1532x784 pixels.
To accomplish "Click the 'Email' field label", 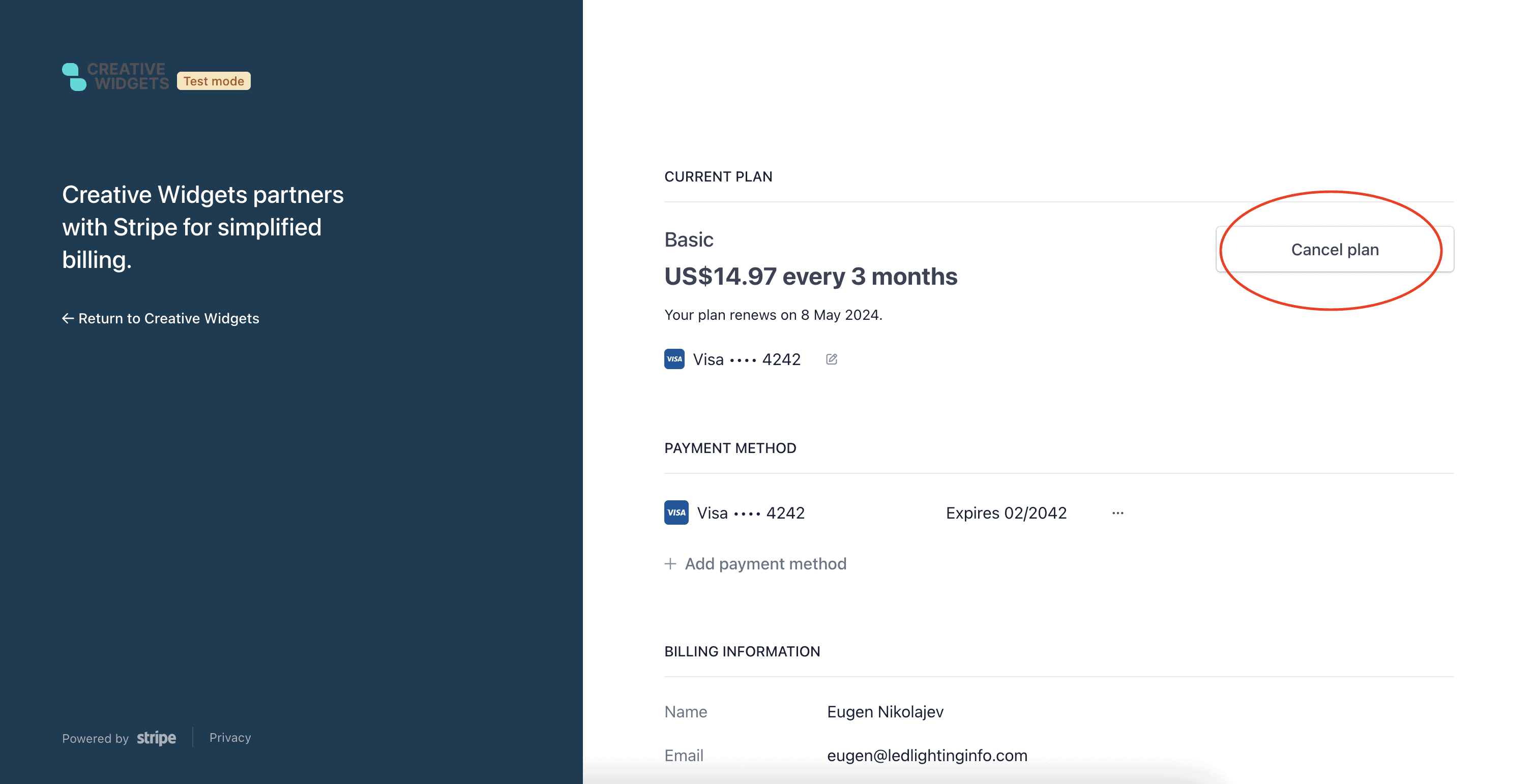I will [x=684, y=756].
